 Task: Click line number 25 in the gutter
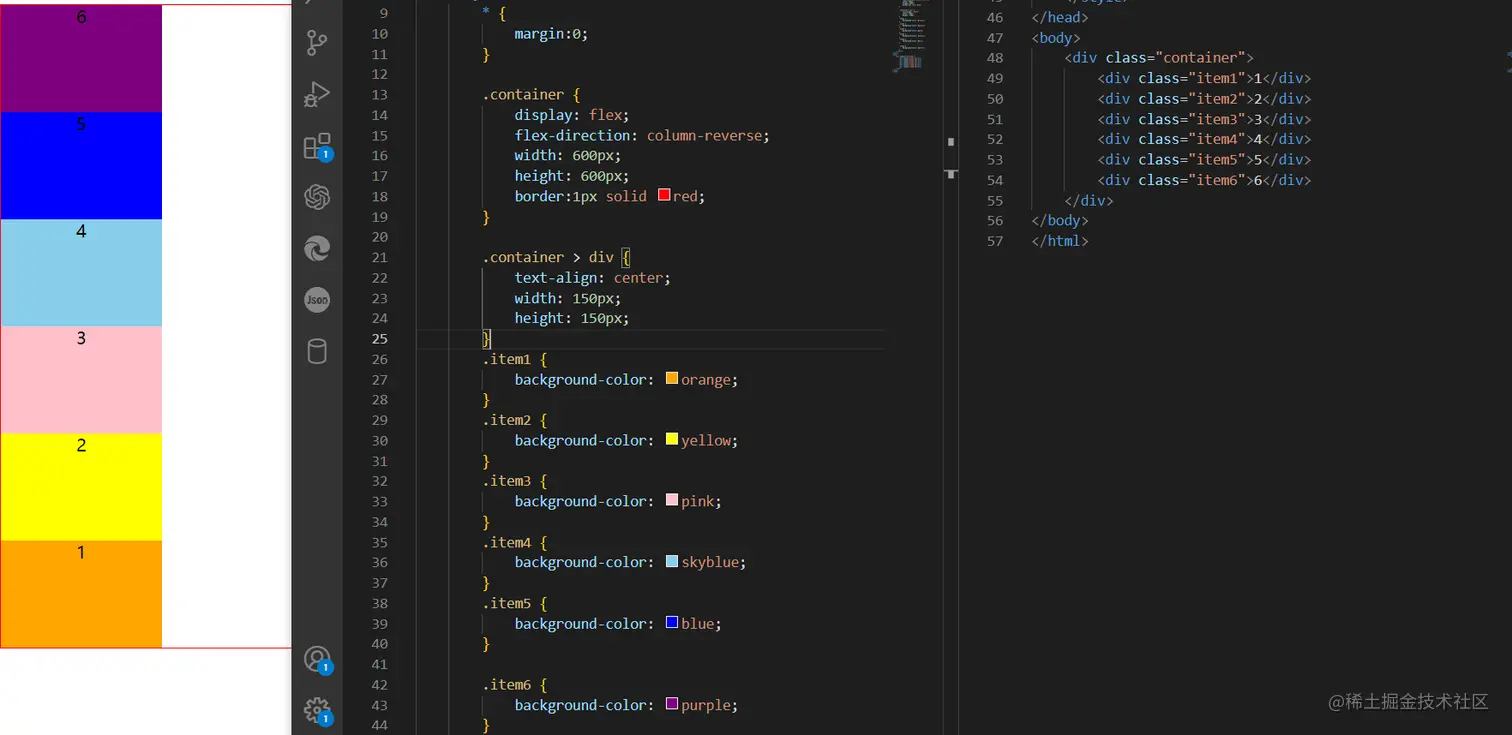point(379,339)
